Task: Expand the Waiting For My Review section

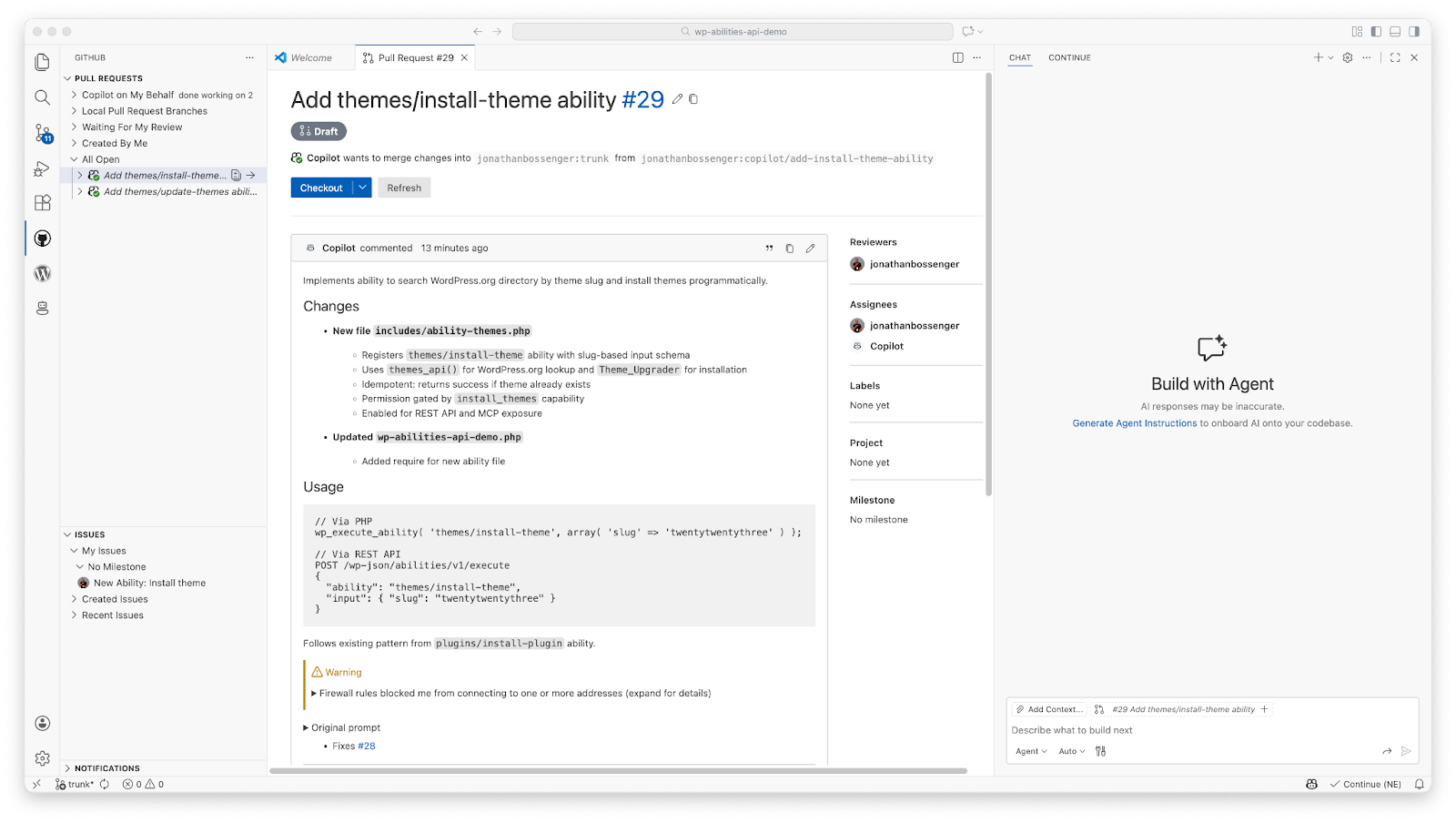Action: coord(132,127)
